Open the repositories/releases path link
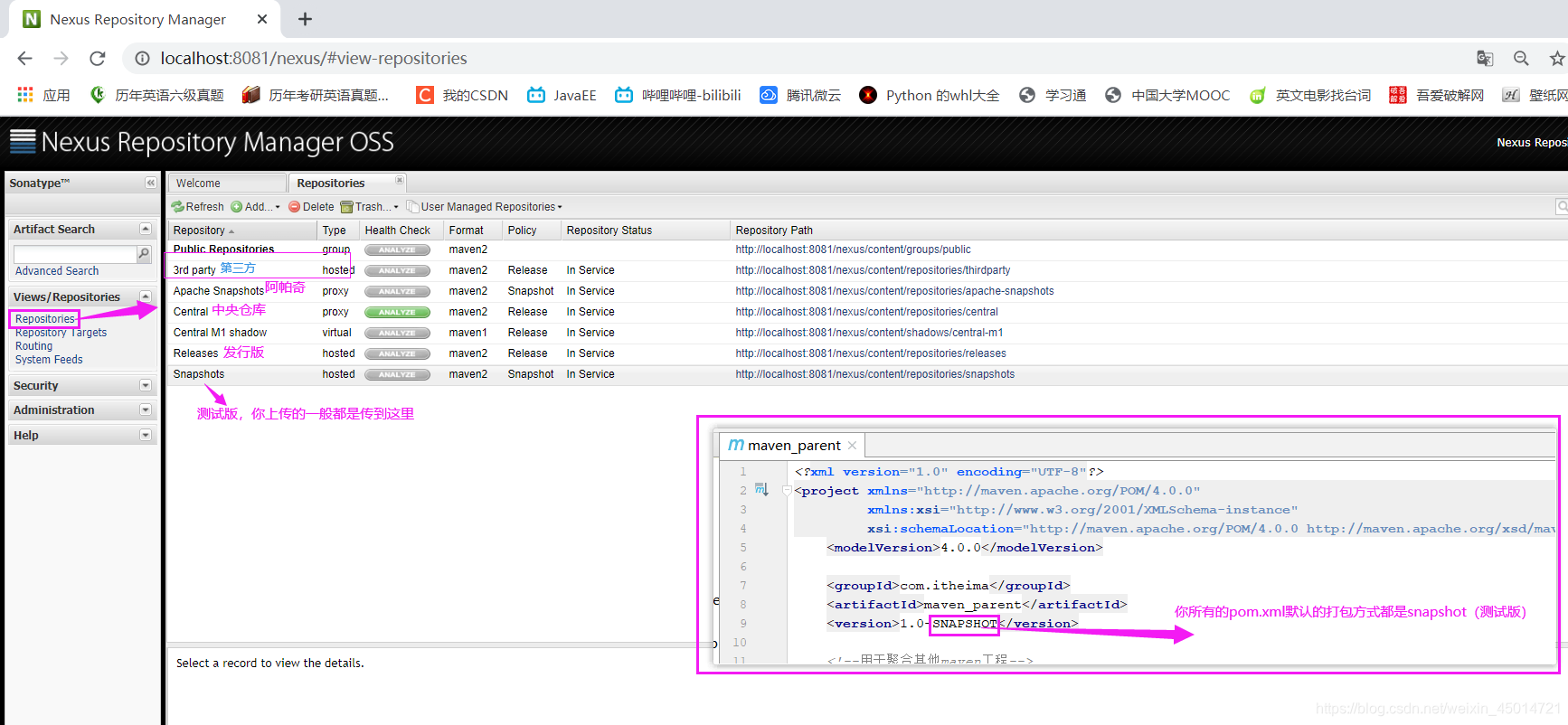 (x=870, y=353)
